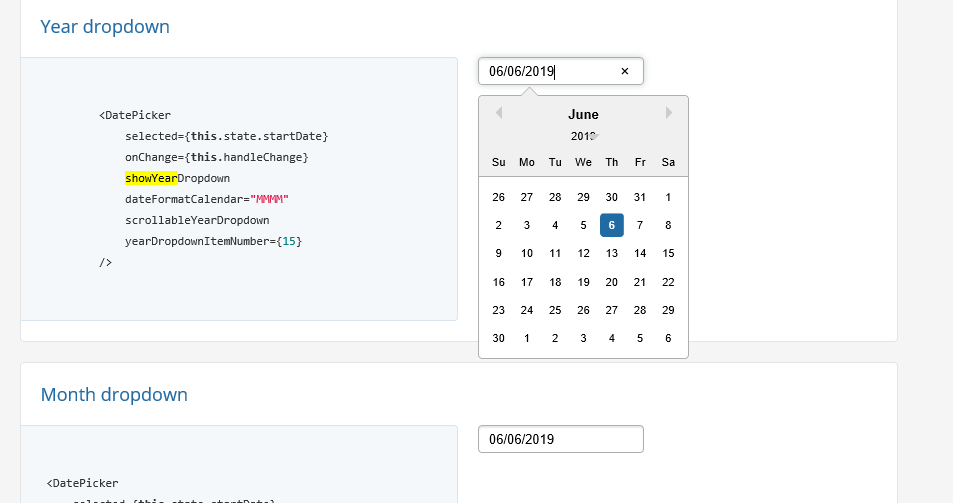The height and width of the screenshot is (503, 953).
Task: Select June 2 in second row
Action: 498,225
